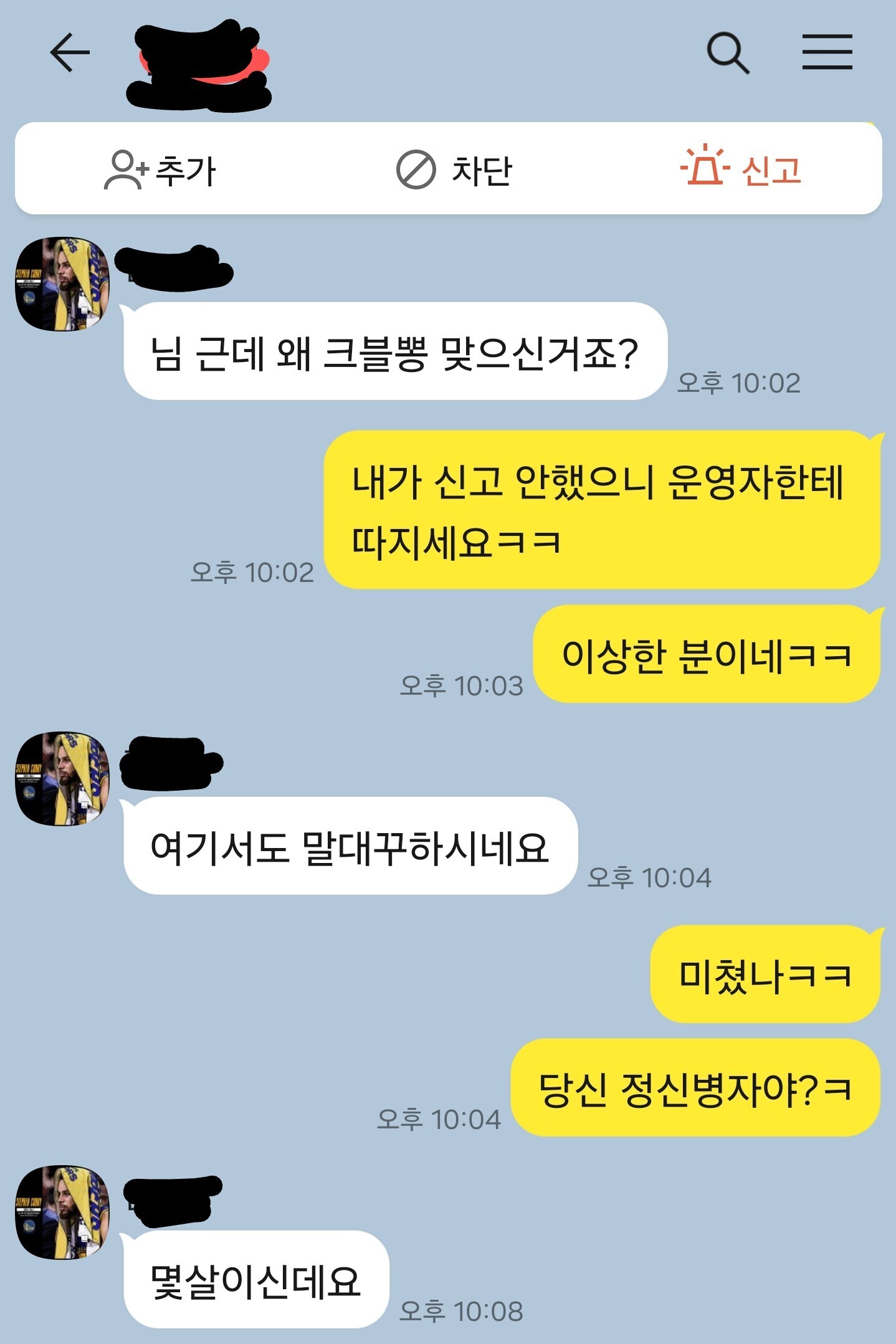Tap the red siren report icon
Image resolution: width=896 pixels, height=1344 pixels.
704,164
